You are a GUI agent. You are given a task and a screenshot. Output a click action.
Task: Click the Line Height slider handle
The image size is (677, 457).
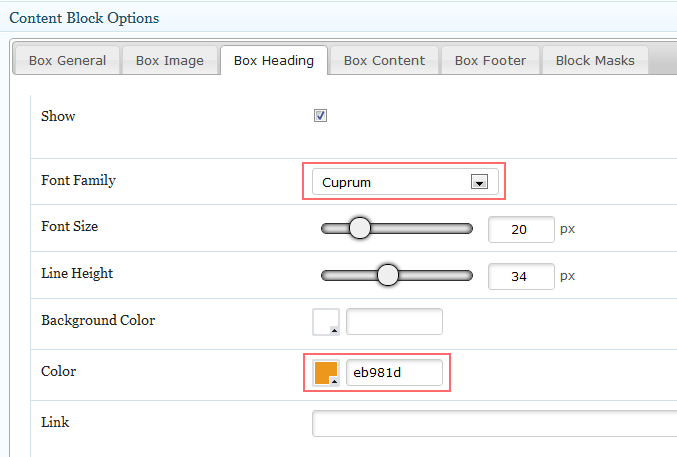coord(387,275)
